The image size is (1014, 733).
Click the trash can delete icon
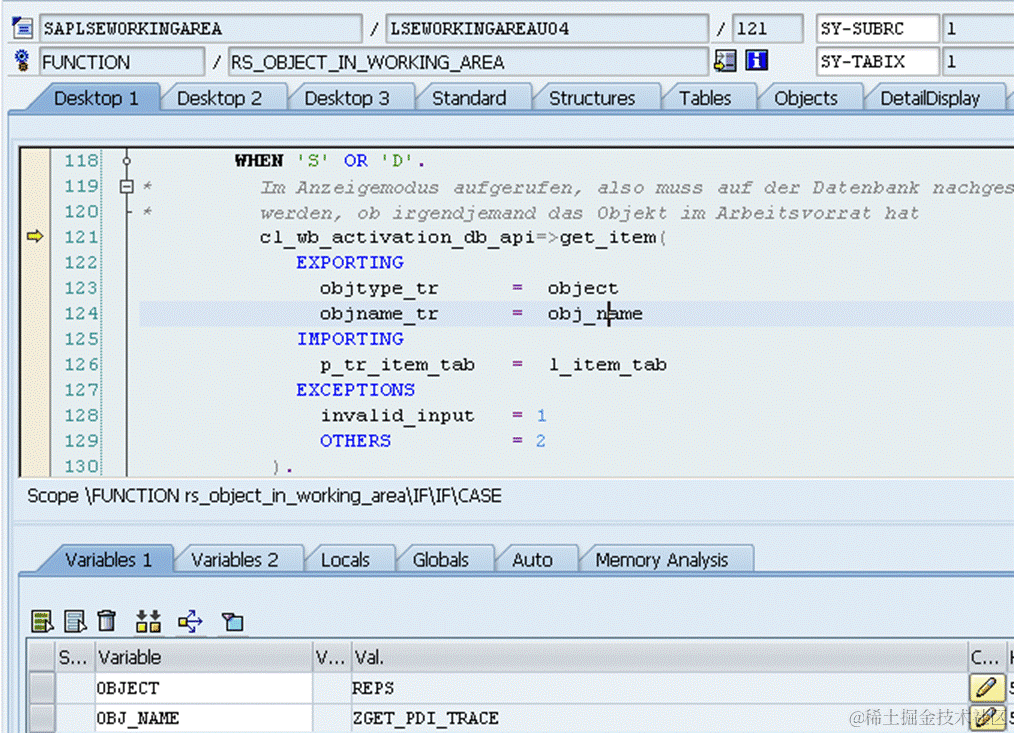(107, 620)
